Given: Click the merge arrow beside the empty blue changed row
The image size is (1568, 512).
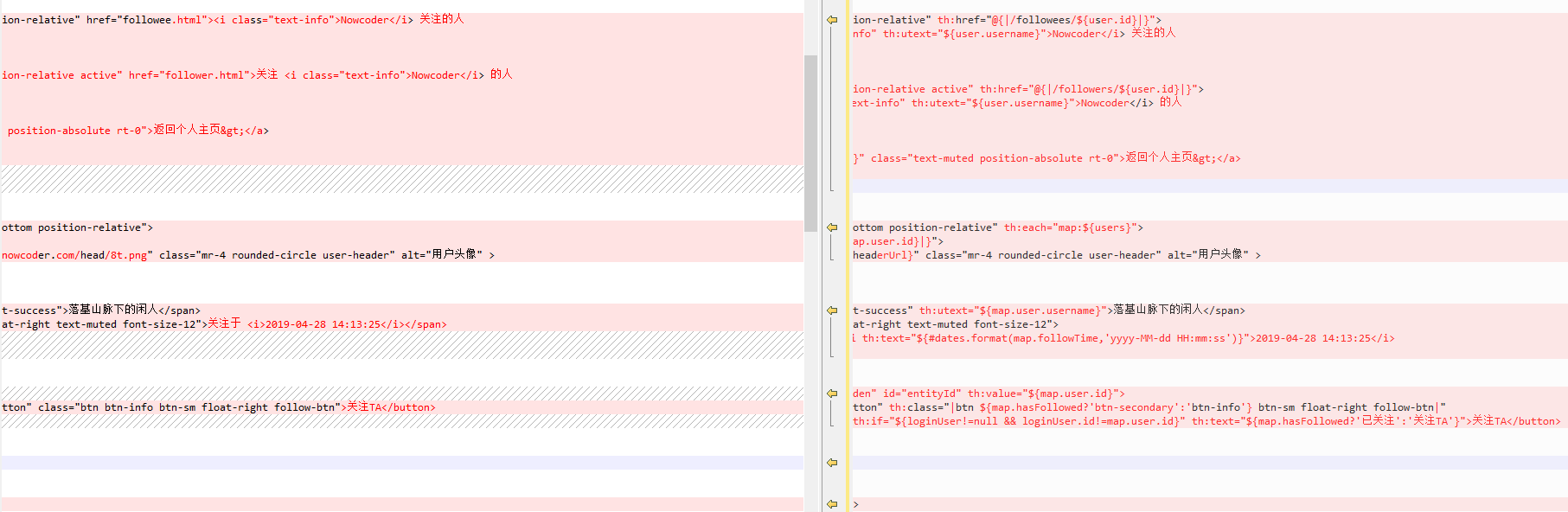Looking at the screenshot, I should click(x=832, y=463).
